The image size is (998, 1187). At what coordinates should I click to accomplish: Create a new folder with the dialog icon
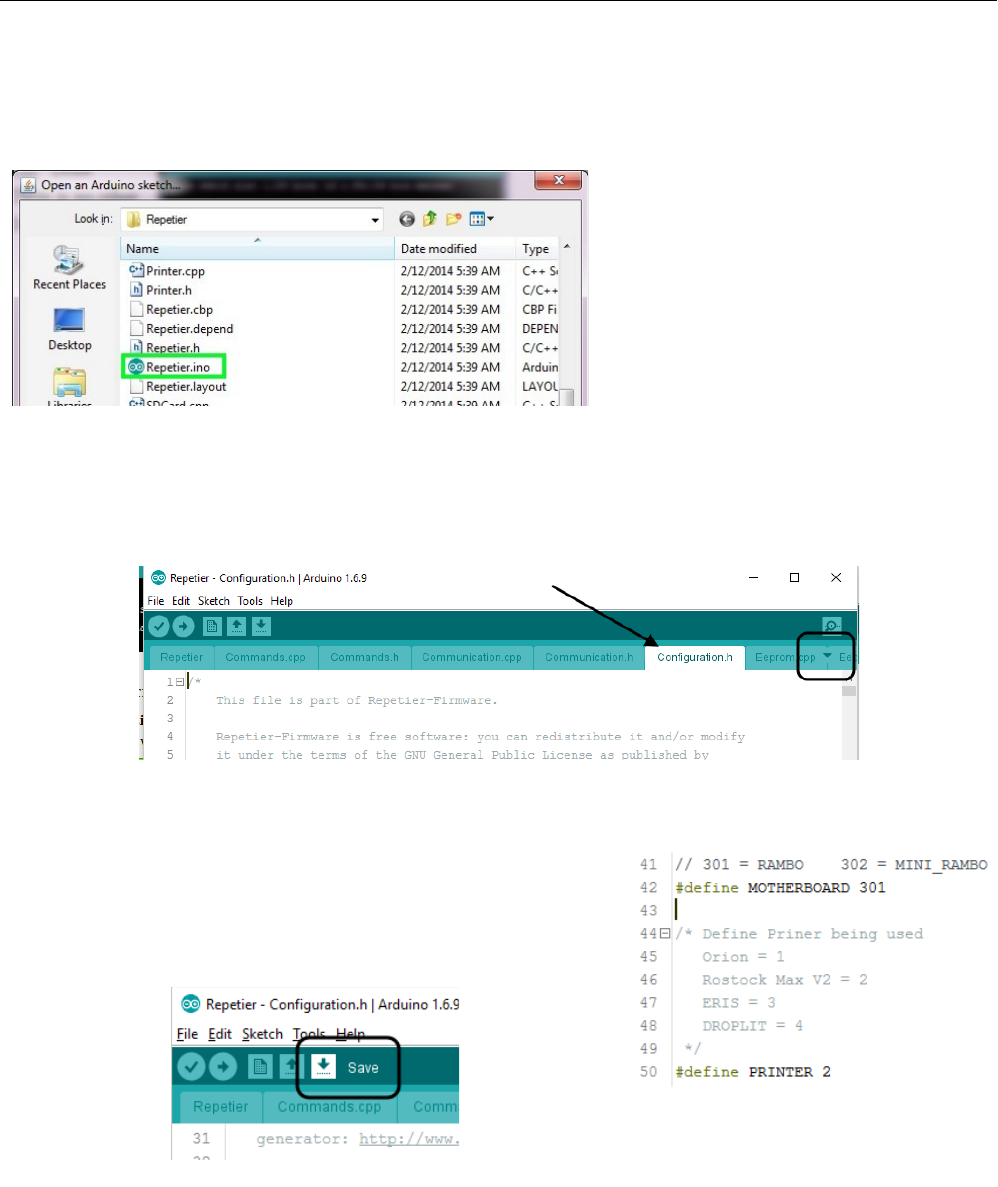pos(454,219)
